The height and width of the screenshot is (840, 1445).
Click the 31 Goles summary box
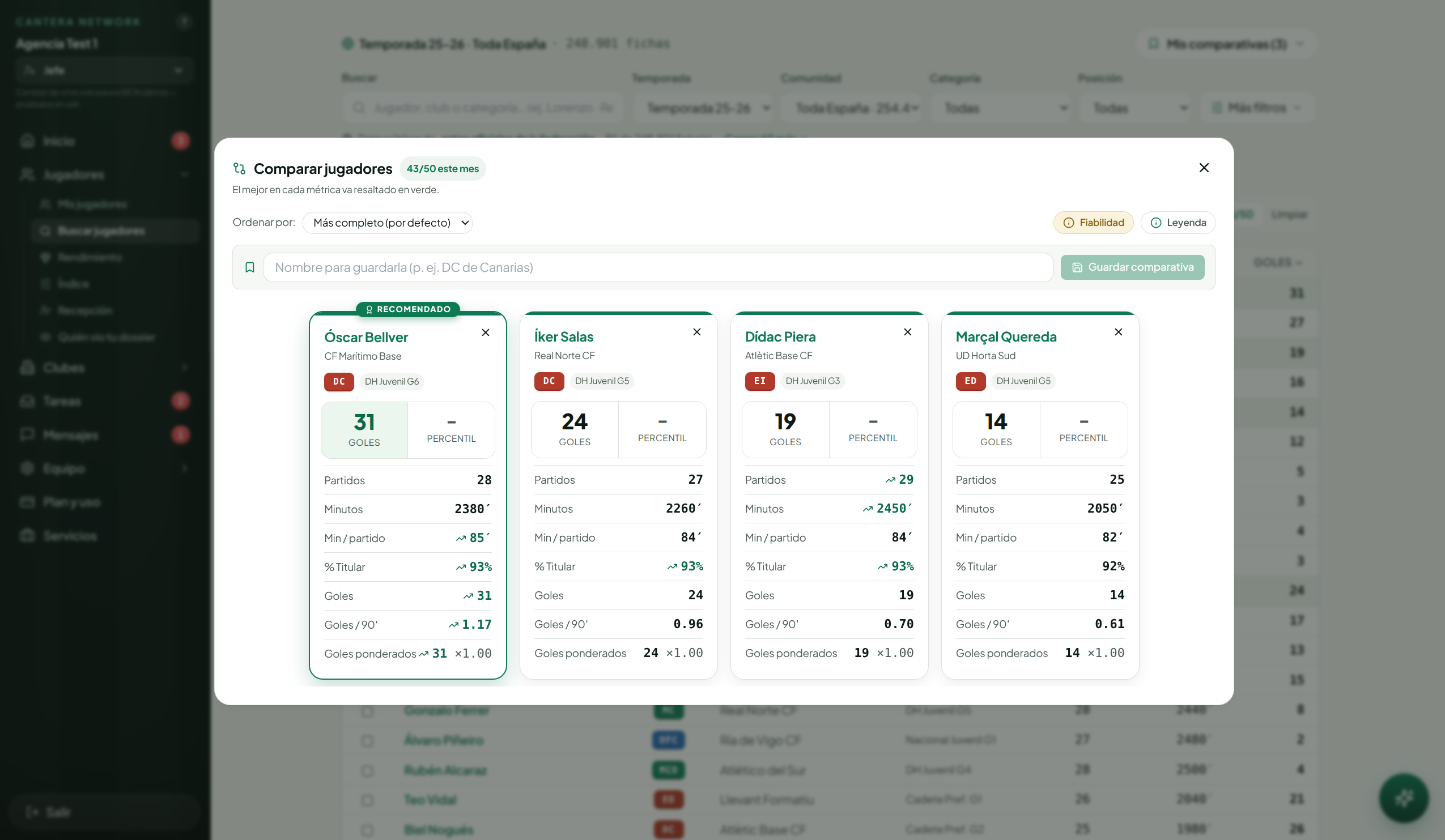click(x=364, y=430)
